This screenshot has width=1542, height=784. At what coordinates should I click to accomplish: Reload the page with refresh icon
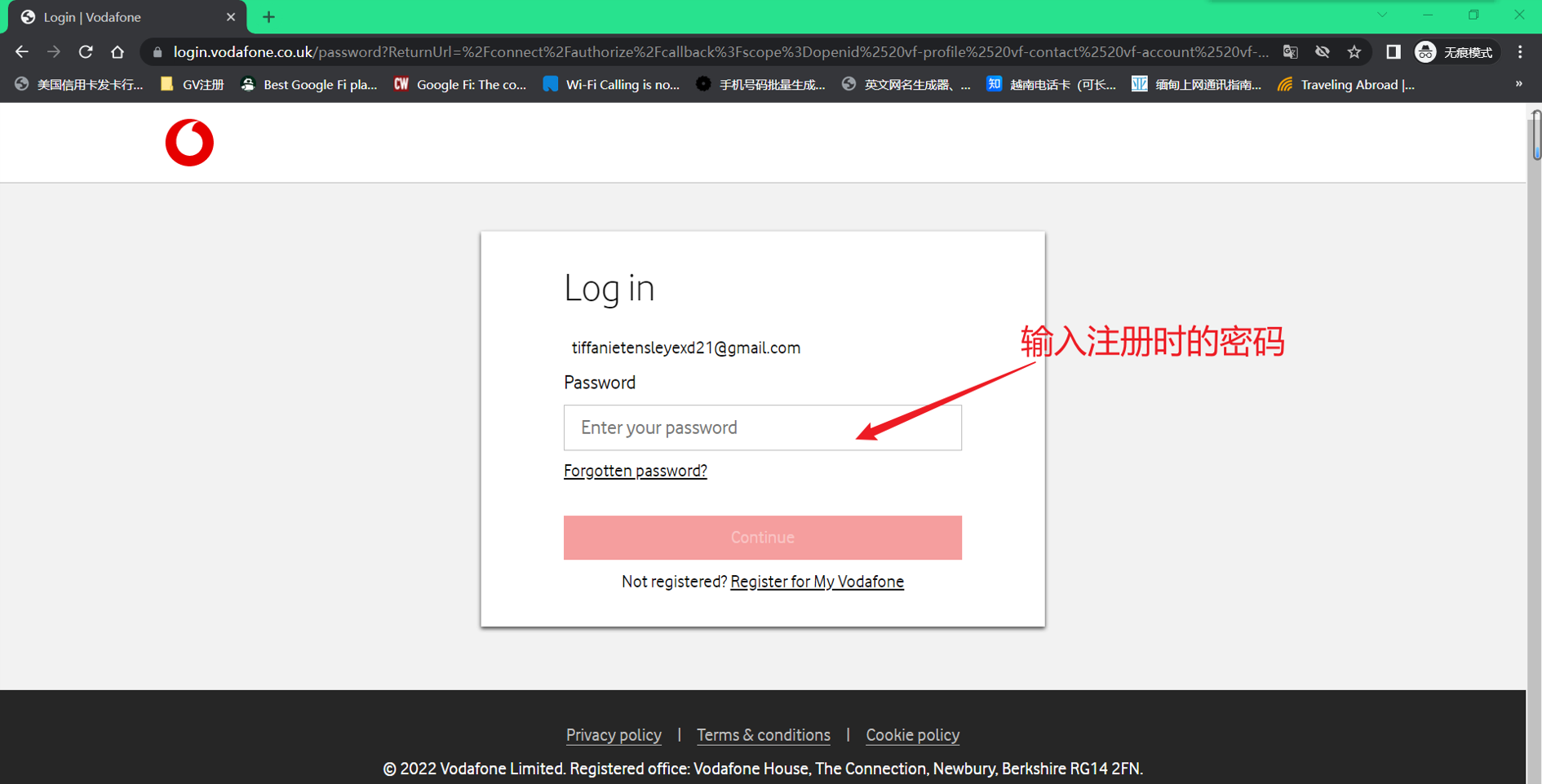coord(86,52)
